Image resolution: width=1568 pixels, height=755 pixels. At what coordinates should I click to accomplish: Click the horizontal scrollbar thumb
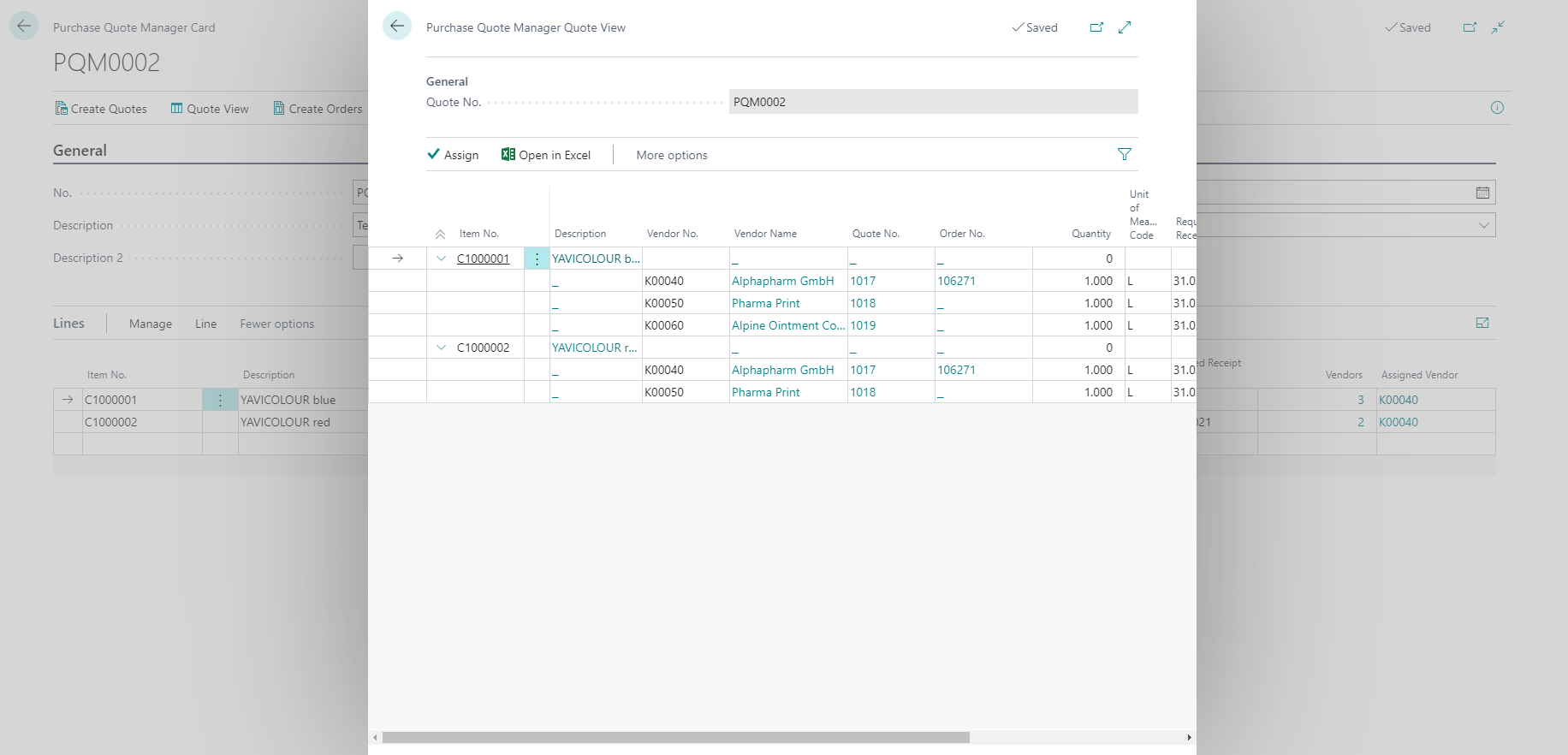coord(675,737)
